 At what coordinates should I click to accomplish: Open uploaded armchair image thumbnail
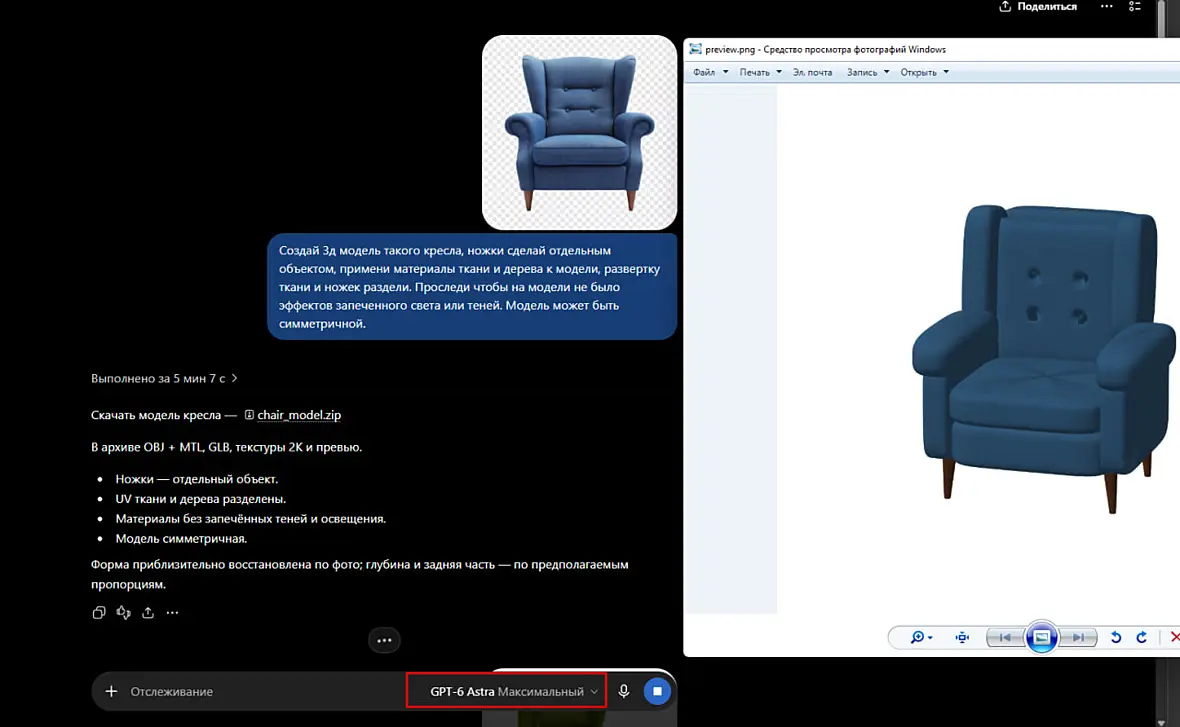click(x=579, y=132)
